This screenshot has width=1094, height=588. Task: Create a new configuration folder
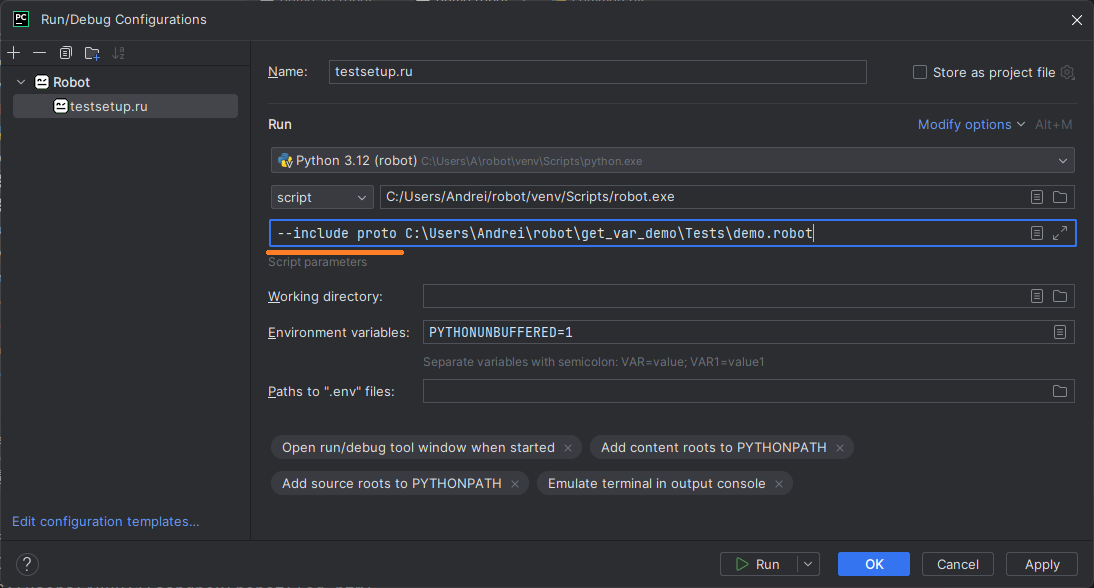coord(92,53)
